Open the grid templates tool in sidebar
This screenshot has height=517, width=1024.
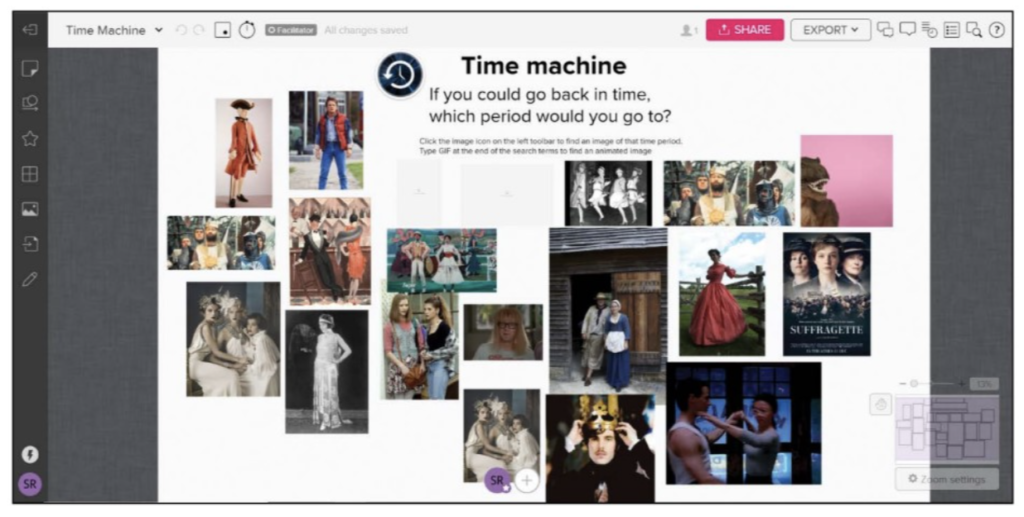click(30, 174)
